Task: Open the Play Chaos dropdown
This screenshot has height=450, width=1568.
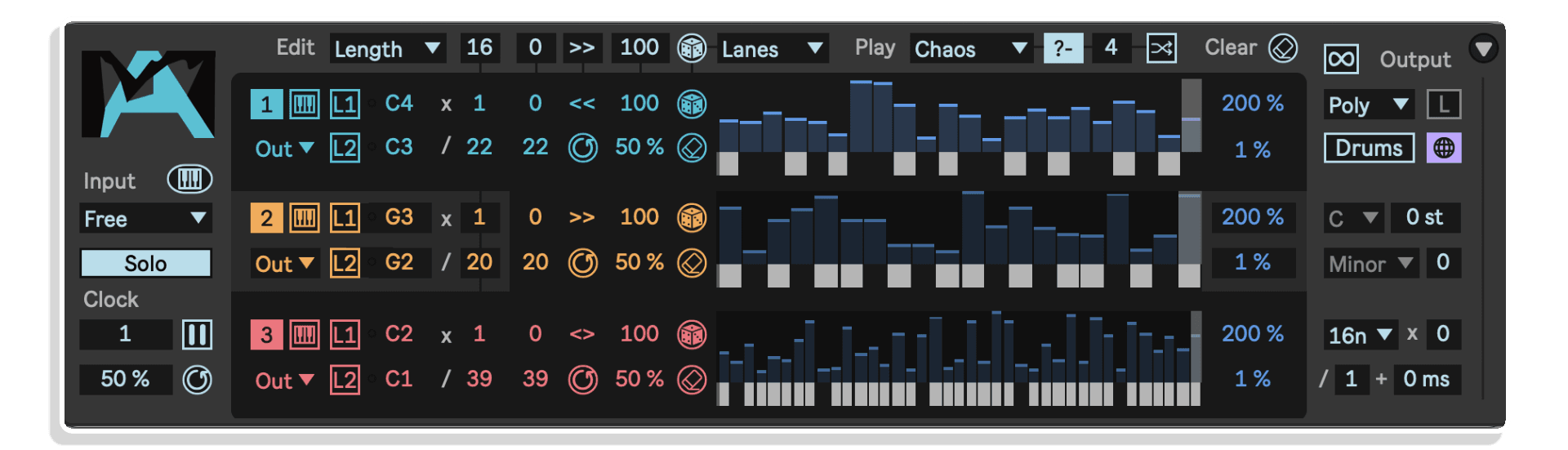Action: point(971,48)
